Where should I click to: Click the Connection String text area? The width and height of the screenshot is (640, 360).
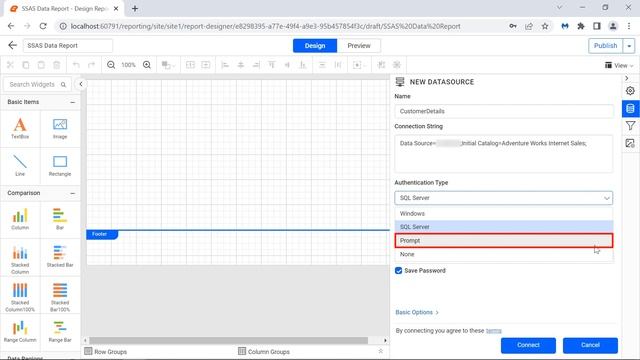504,153
